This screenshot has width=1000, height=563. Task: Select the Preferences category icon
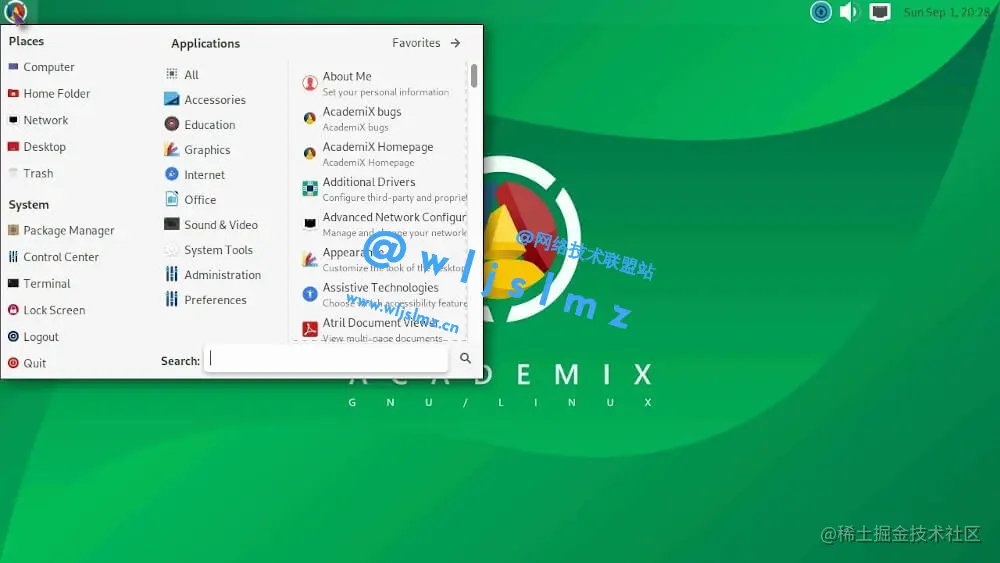172,299
